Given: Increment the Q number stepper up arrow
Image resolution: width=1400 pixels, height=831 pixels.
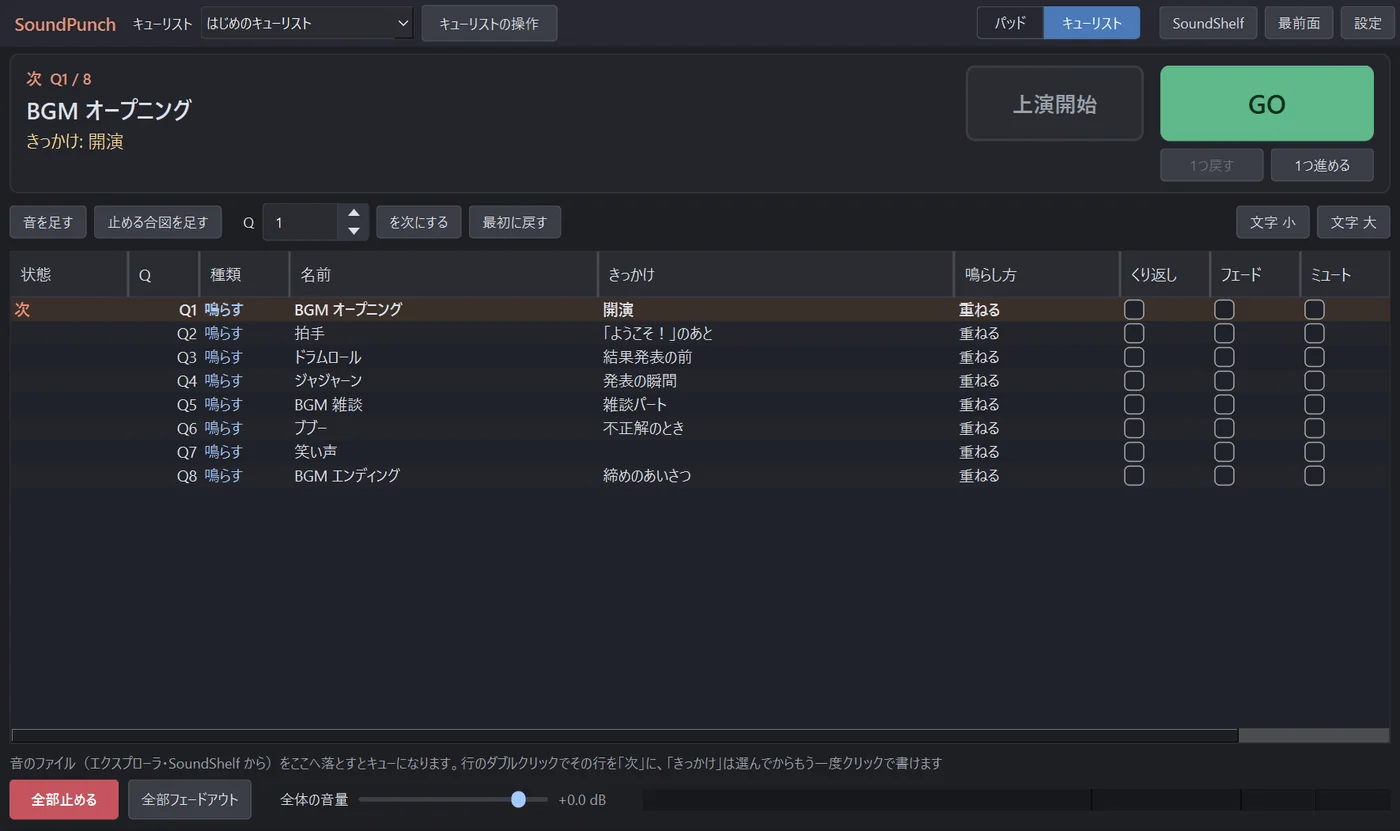Looking at the screenshot, I should coord(353,213).
